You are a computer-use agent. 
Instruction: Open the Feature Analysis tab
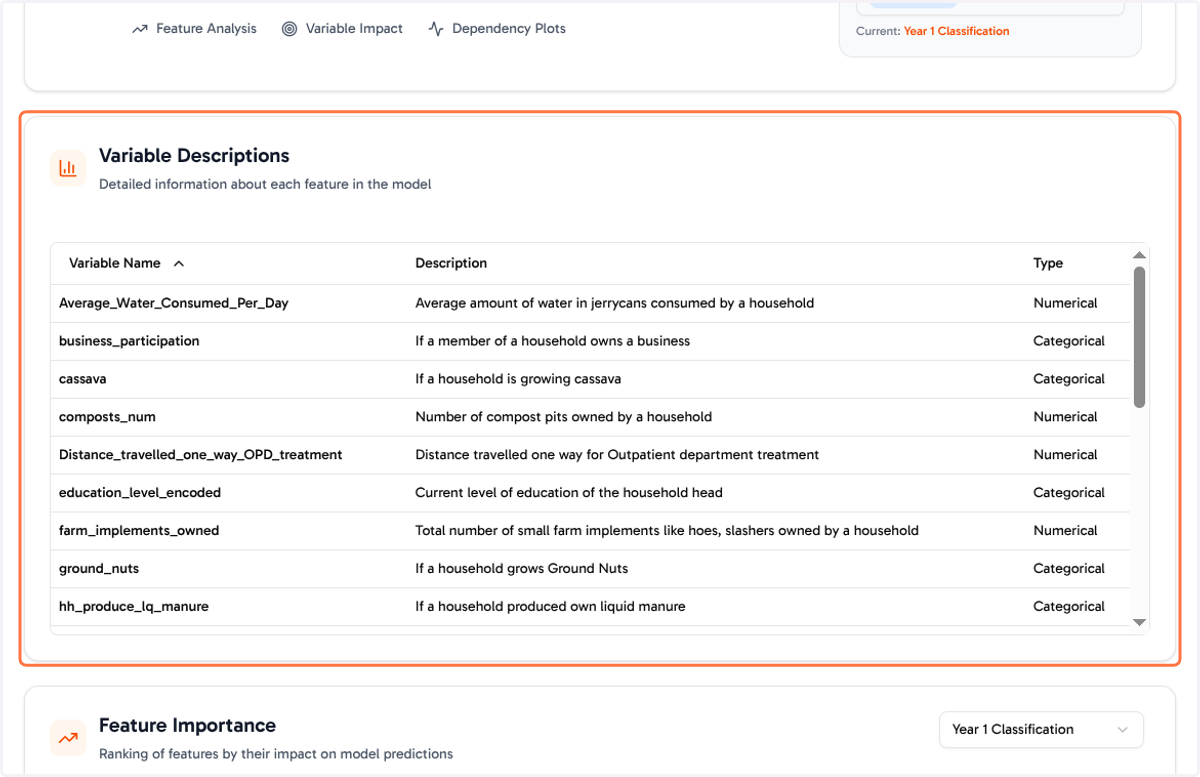coord(194,29)
